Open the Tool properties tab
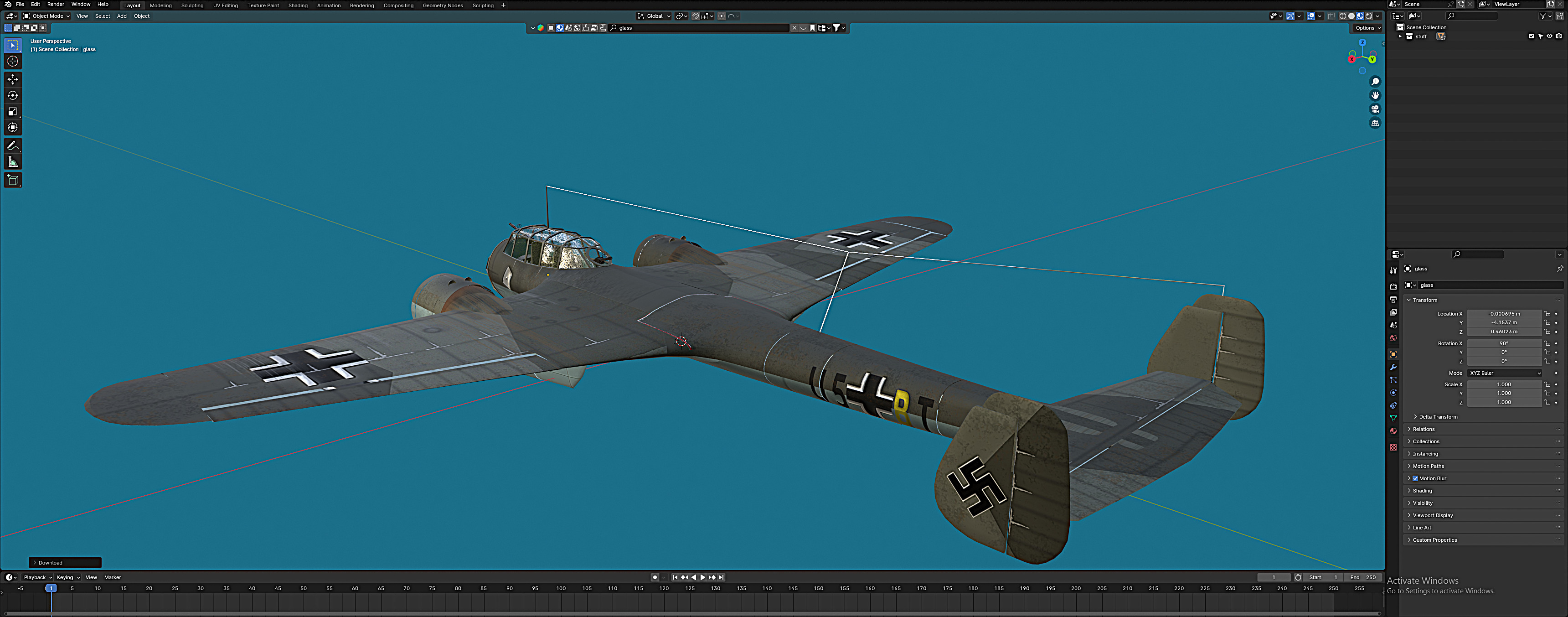 pyautogui.click(x=1393, y=270)
